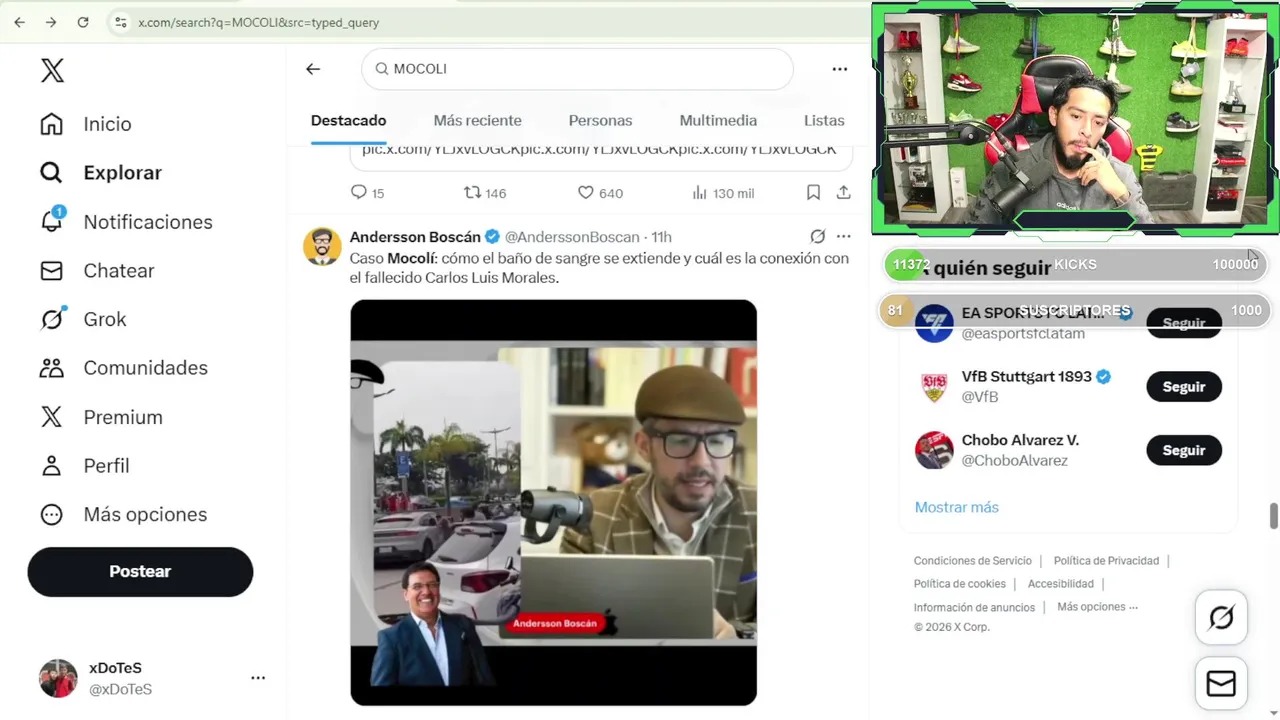Open Política de Privacidad link
Screen dimensions: 1280x720
(1106, 561)
